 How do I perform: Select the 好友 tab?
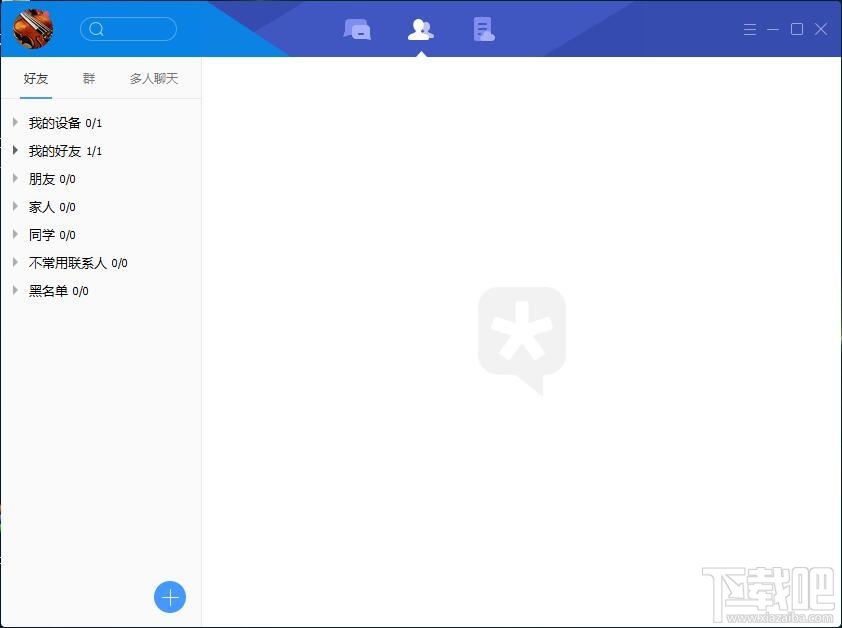(35, 78)
